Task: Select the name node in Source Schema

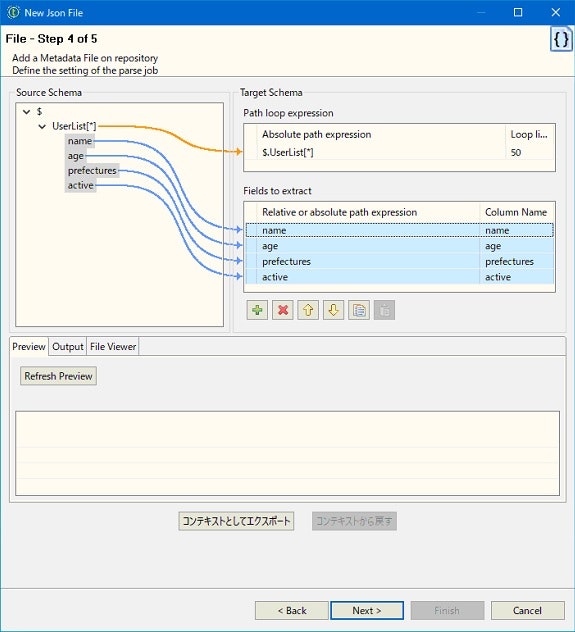Action: coord(80,141)
